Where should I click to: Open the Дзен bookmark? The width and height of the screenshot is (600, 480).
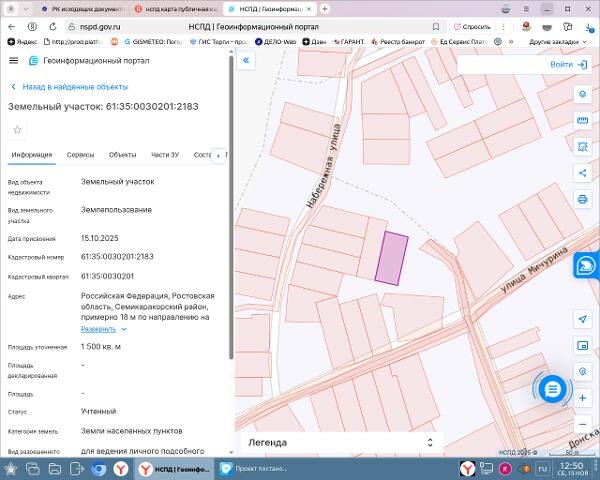[x=314, y=42]
